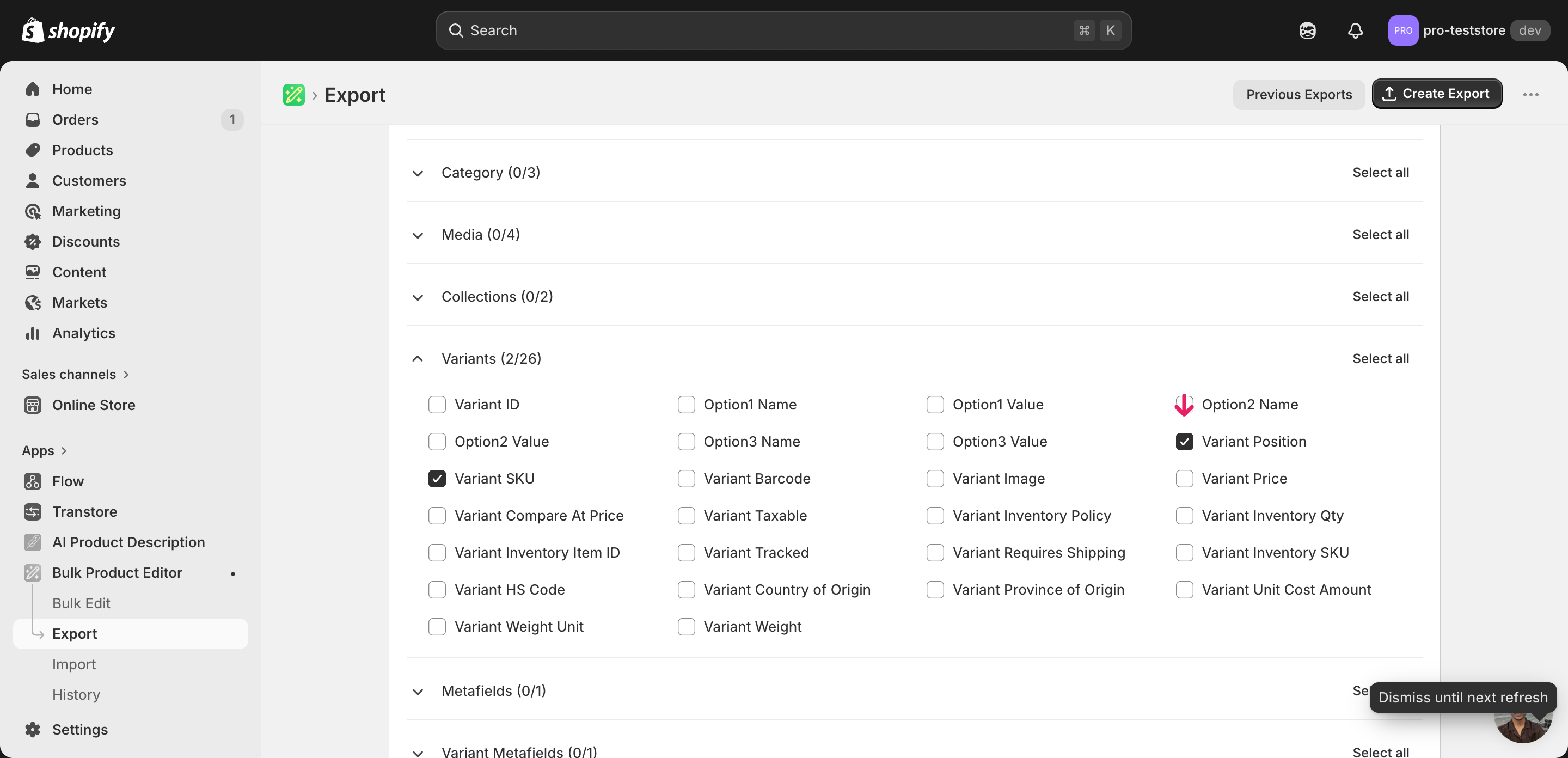Open the Sidekick assistant icon
The width and height of the screenshot is (1568, 758).
(1307, 30)
